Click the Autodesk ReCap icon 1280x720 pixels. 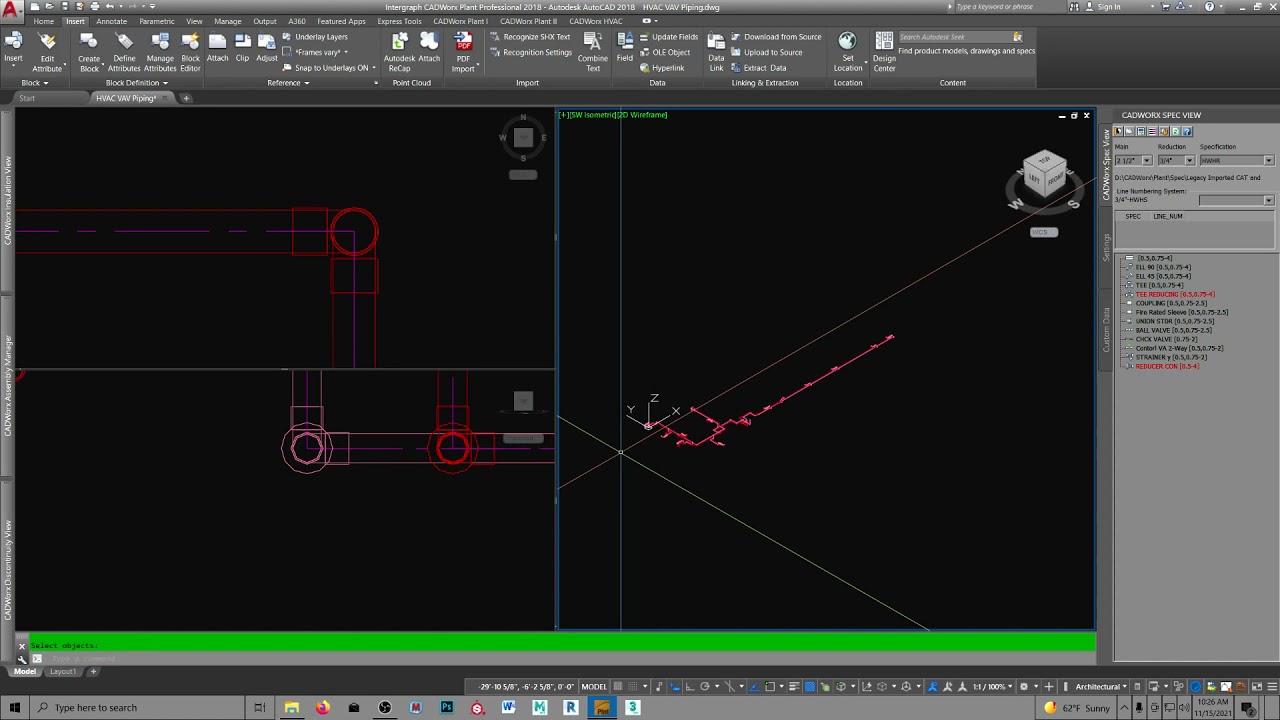point(399,52)
